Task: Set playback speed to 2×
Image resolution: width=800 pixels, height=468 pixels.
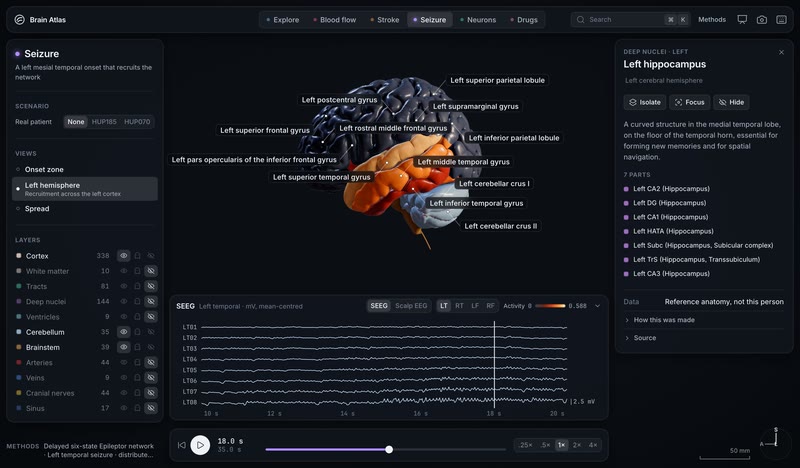Action: pyautogui.click(x=577, y=445)
